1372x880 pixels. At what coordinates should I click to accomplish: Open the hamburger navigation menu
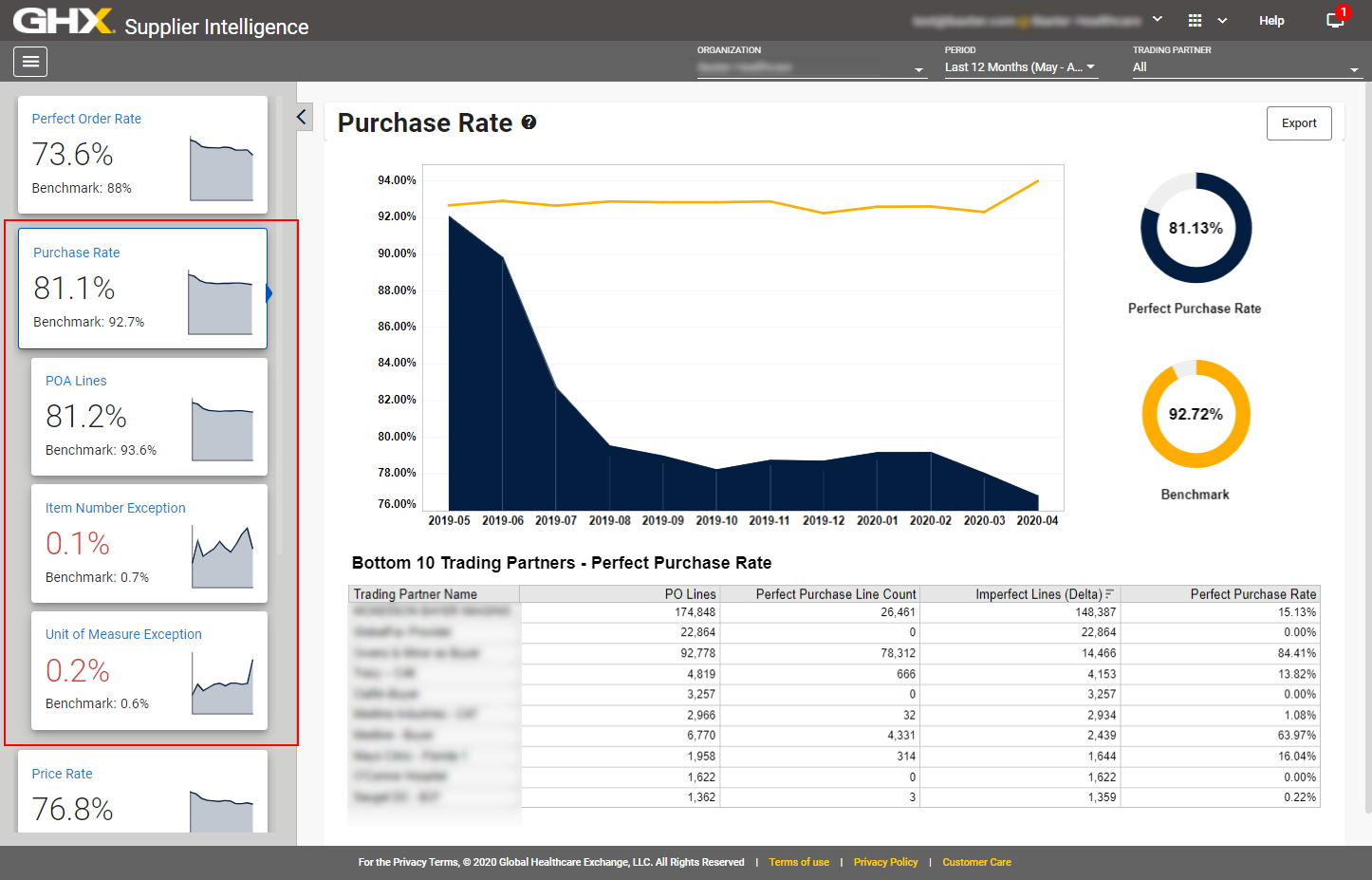click(x=30, y=62)
